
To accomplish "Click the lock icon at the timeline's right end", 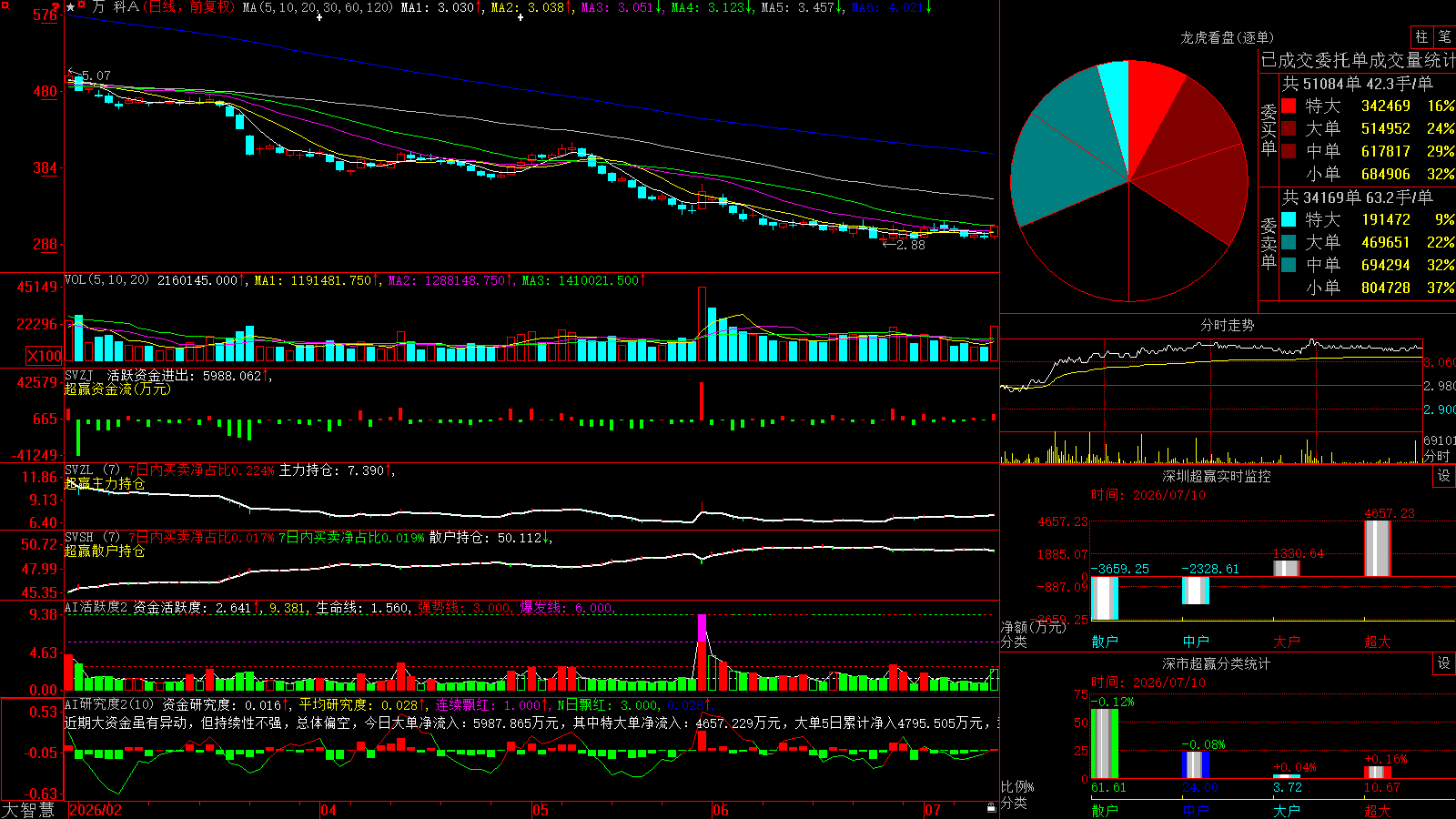I will point(991,808).
